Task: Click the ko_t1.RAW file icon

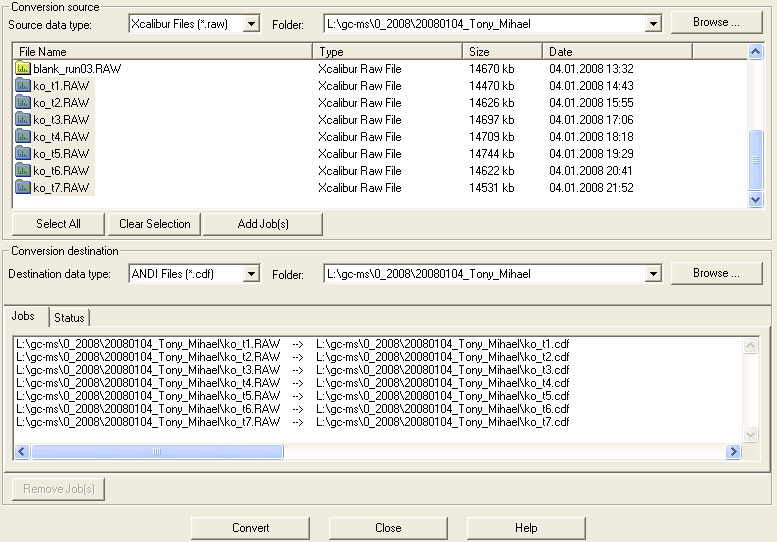Action: click(x=23, y=86)
